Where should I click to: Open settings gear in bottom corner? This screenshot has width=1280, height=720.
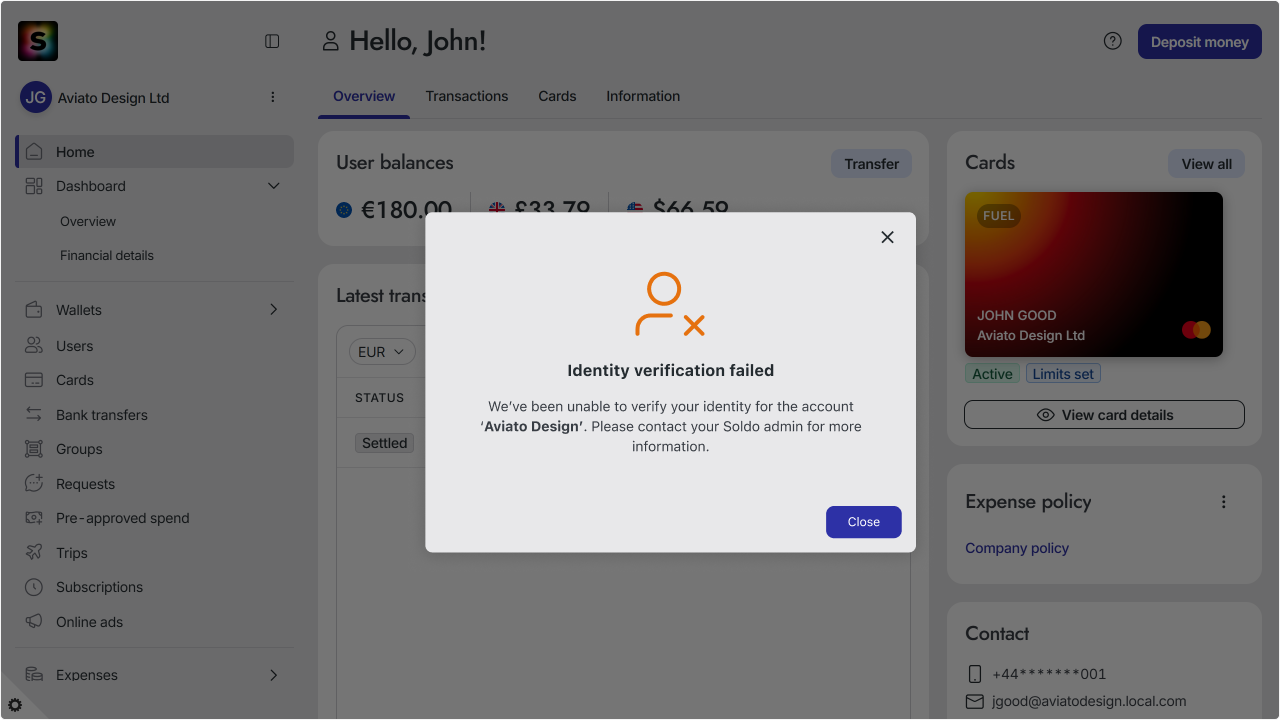click(x=15, y=705)
